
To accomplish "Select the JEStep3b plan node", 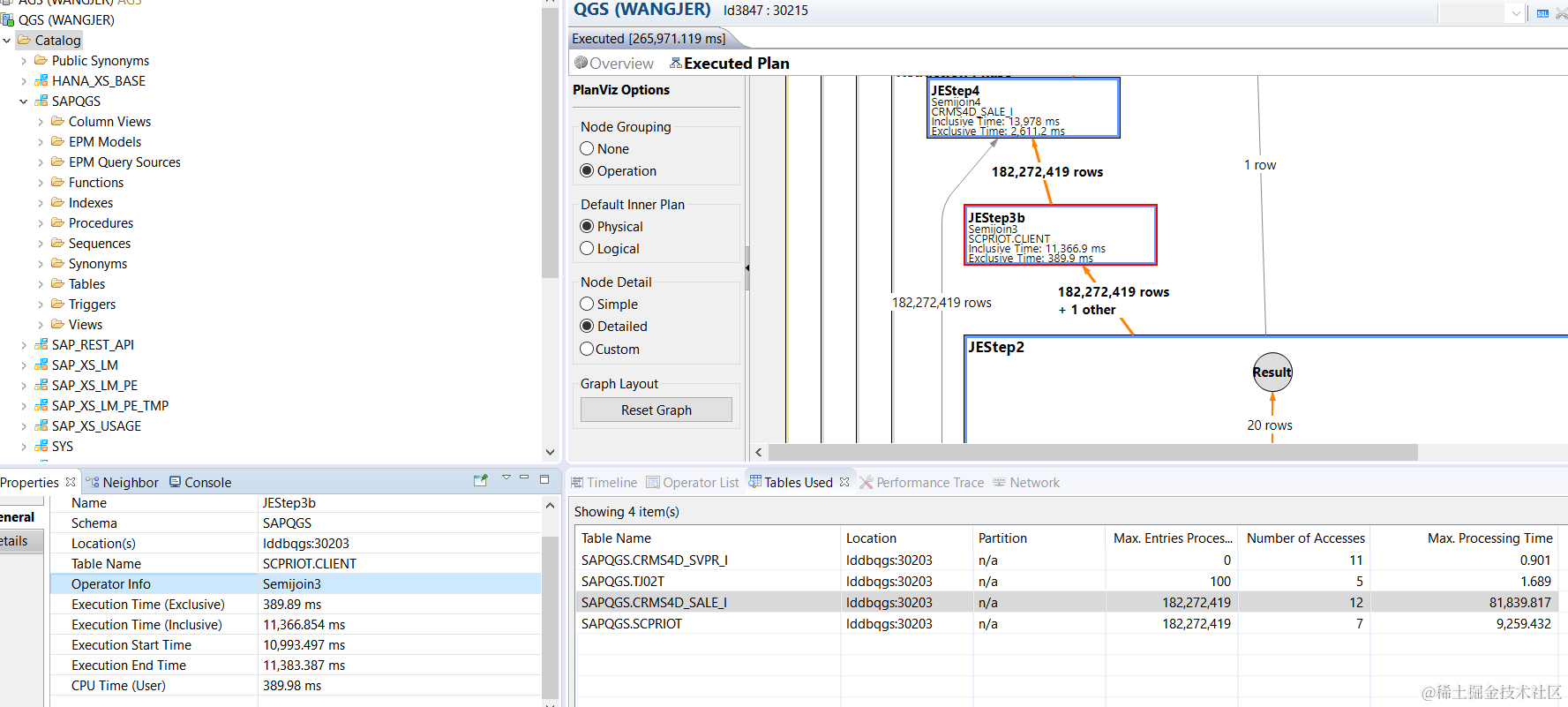I will pos(1061,235).
